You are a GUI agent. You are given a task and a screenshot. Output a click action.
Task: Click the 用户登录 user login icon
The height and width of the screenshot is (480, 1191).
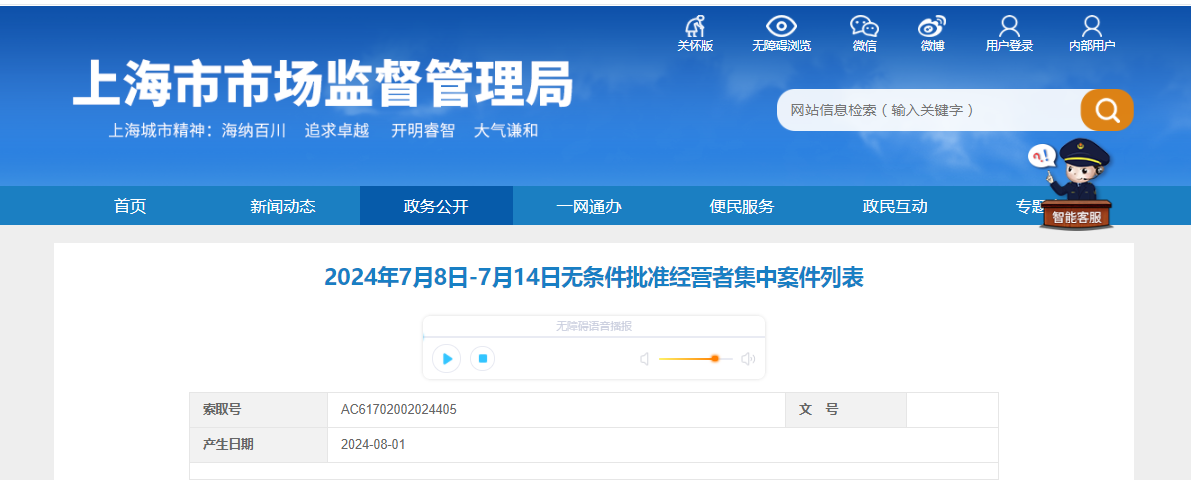[1009, 27]
